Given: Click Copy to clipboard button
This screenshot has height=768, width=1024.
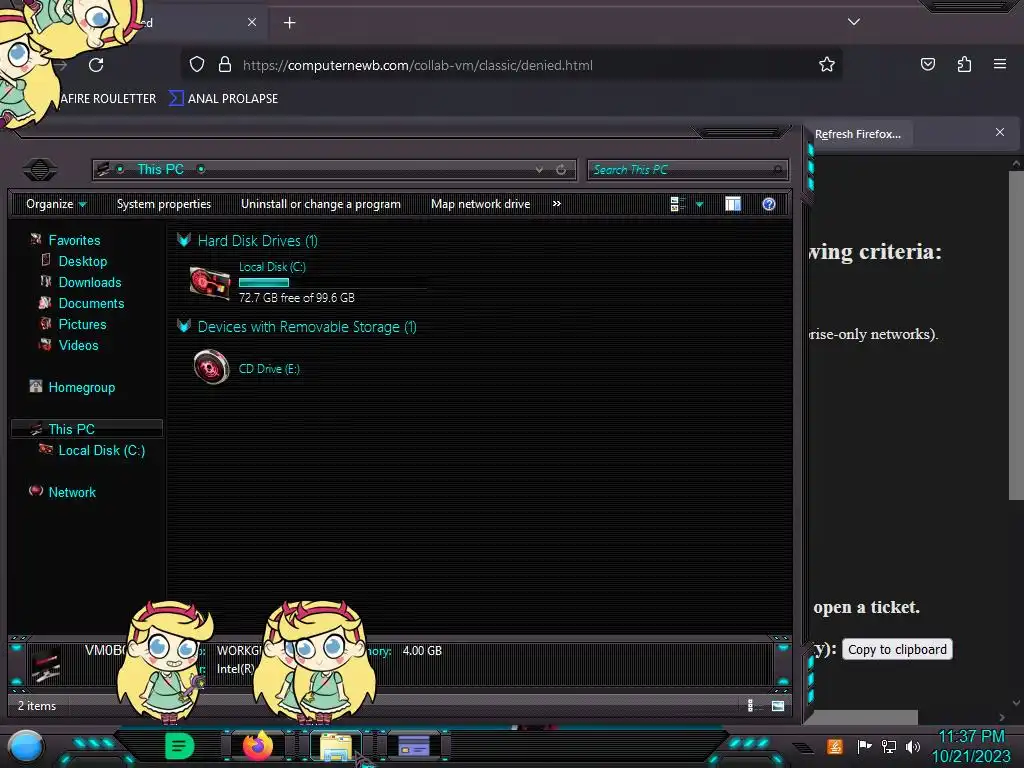Looking at the screenshot, I should 897,649.
